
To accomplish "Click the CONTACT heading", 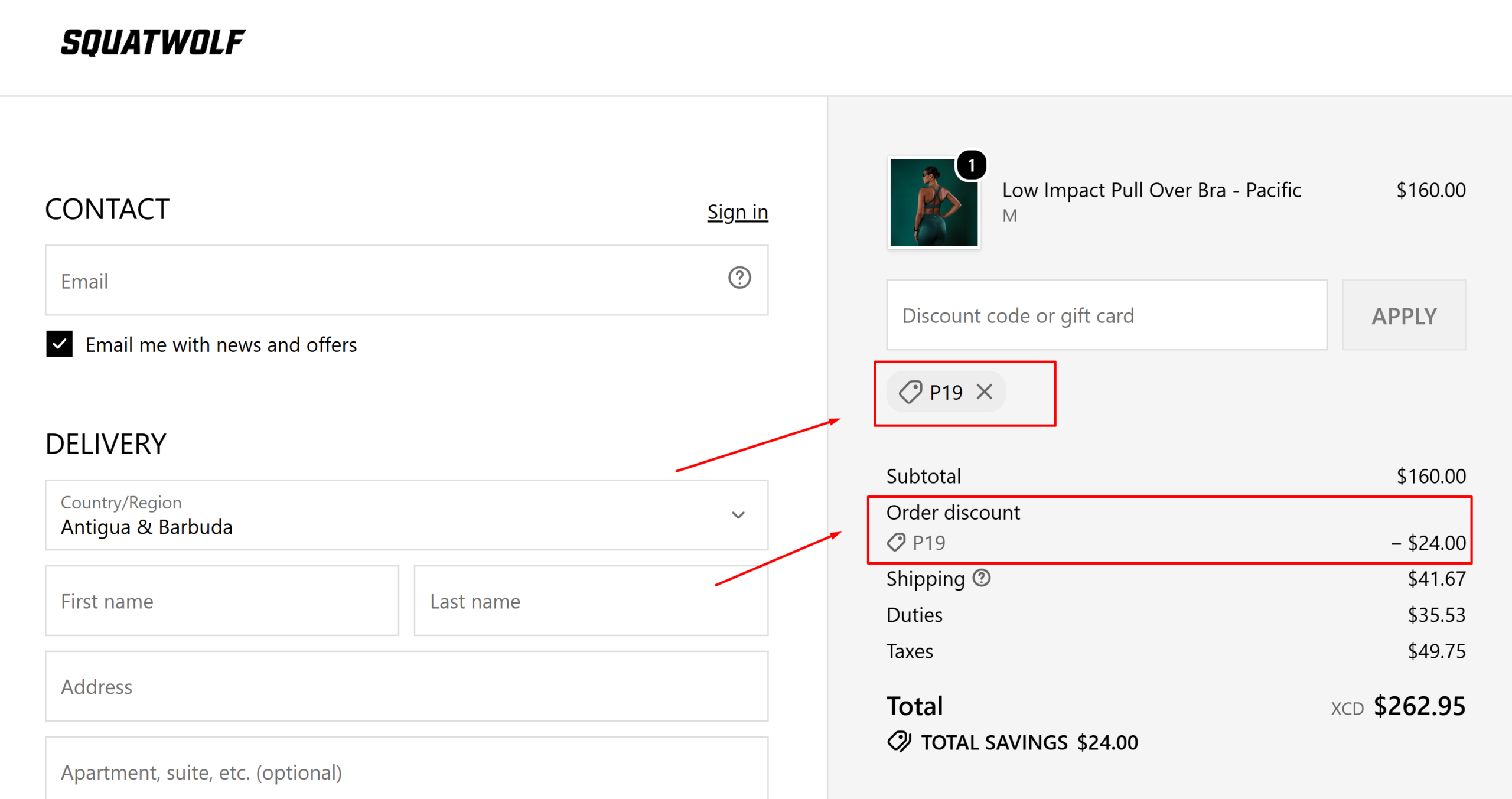I will pyautogui.click(x=107, y=209).
